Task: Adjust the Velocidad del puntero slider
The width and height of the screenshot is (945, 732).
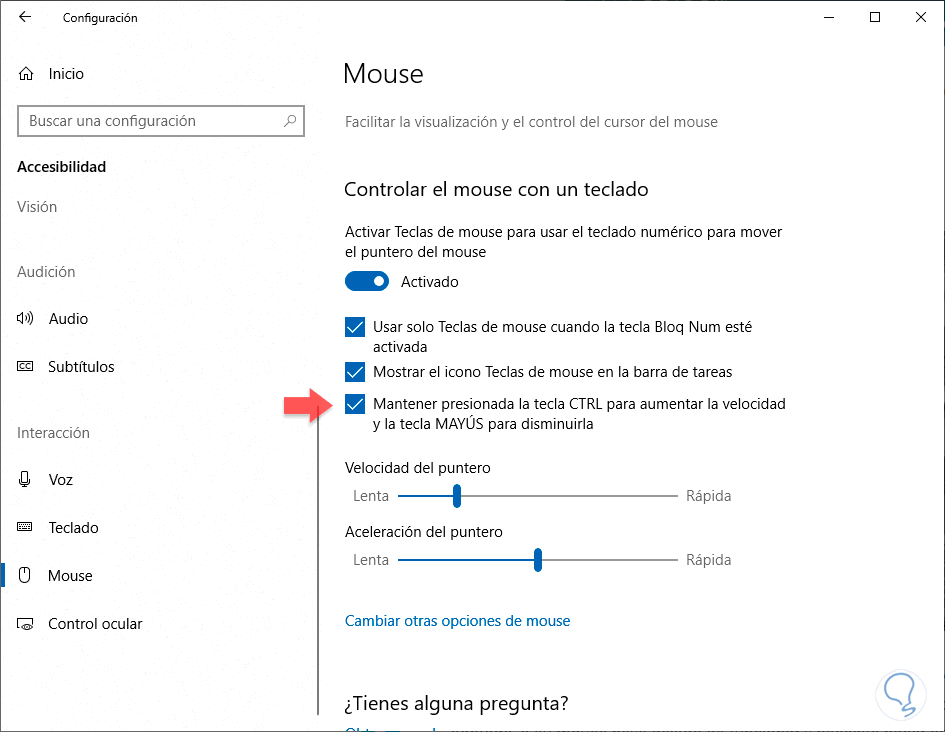Action: click(457, 495)
